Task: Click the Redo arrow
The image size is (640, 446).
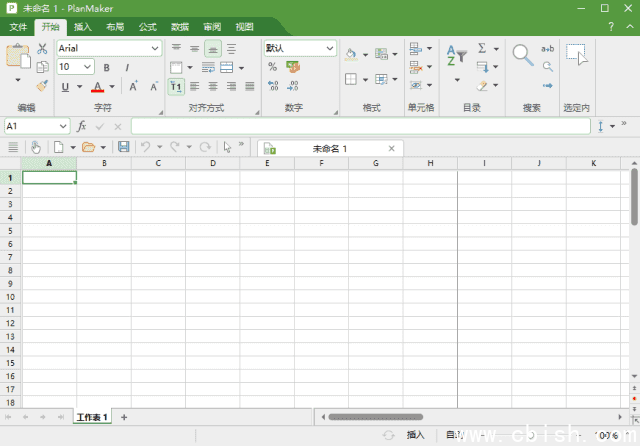Action: [x=175, y=146]
